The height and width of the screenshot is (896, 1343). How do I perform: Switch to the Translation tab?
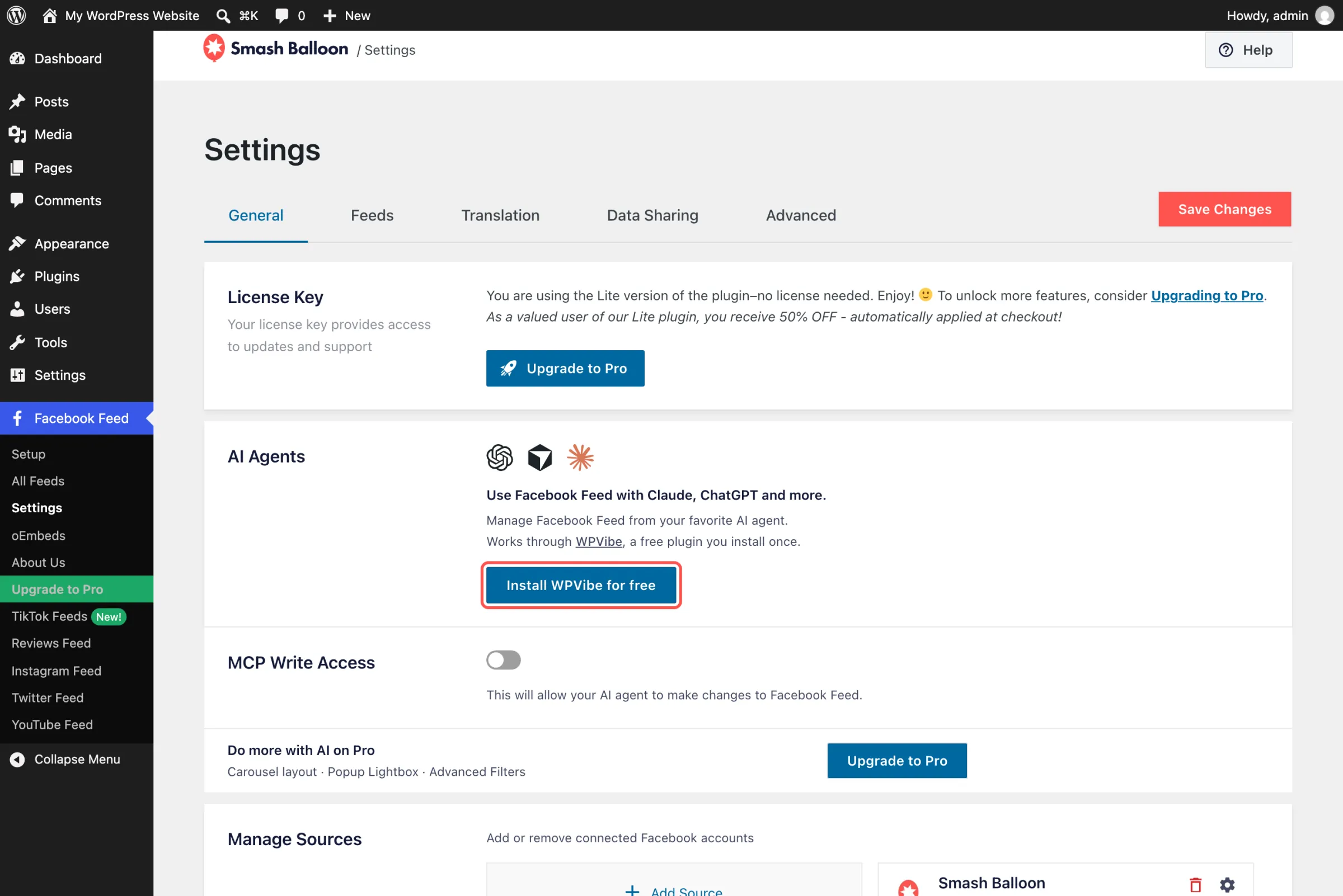[500, 215]
